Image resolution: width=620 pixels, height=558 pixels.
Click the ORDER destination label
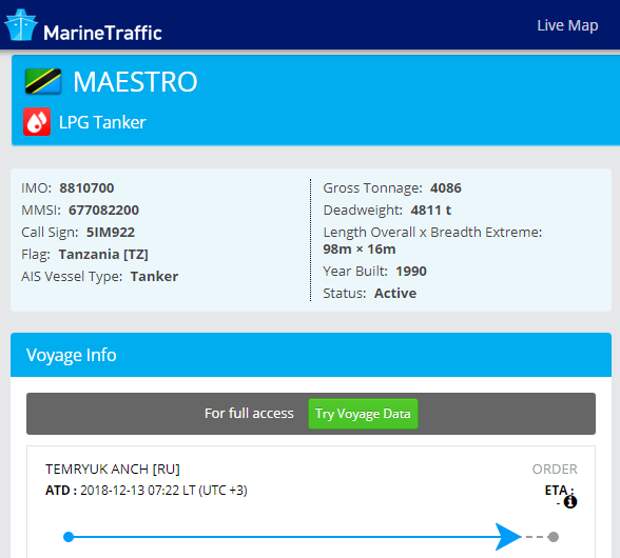(554, 469)
